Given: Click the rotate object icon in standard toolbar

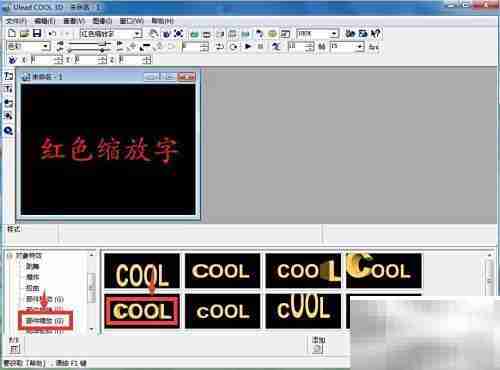Looking at the screenshot, I should coord(166,33).
